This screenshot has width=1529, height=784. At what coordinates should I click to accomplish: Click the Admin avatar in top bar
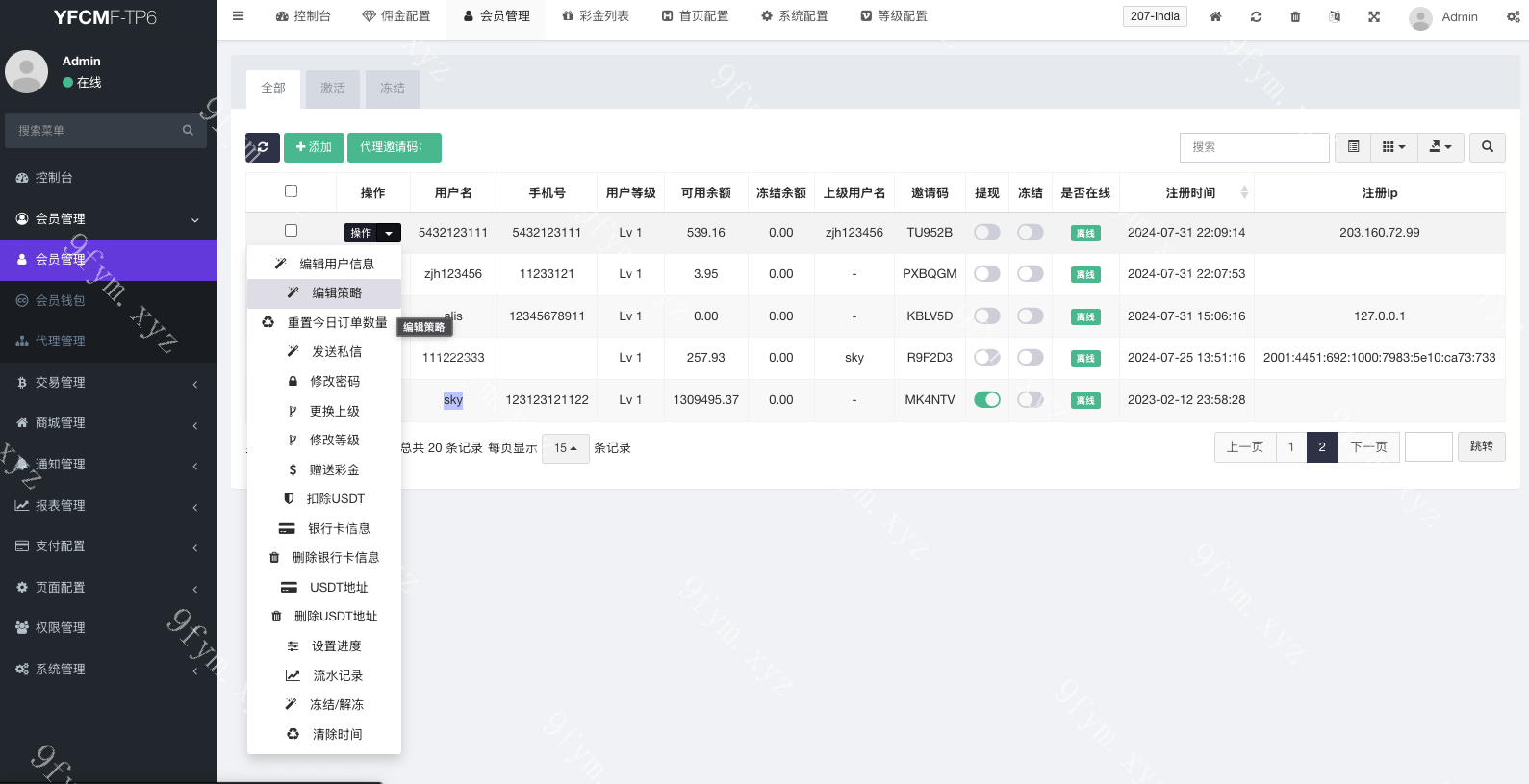pyautogui.click(x=1420, y=17)
